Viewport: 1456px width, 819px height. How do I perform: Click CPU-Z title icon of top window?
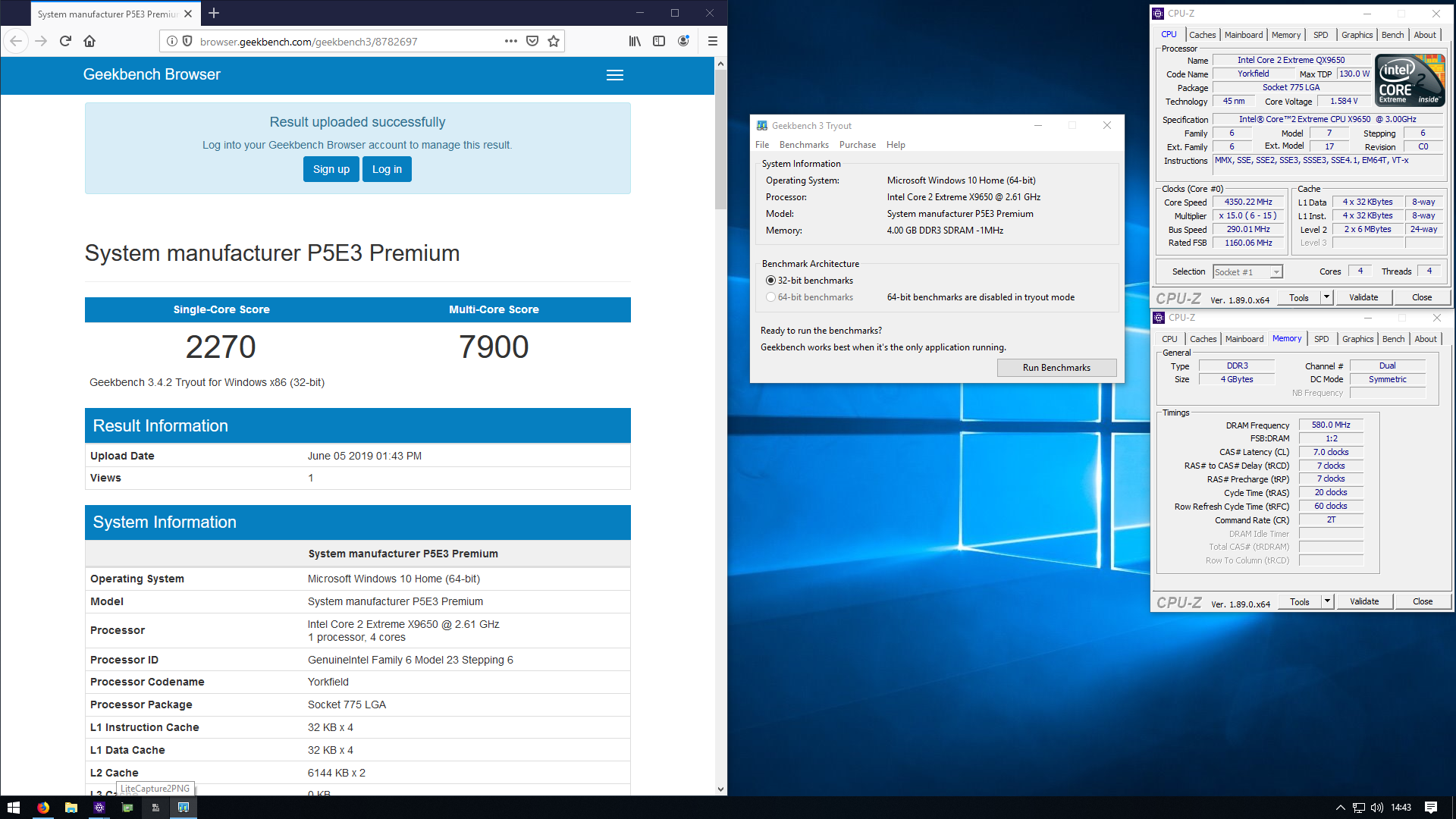click(1158, 14)
